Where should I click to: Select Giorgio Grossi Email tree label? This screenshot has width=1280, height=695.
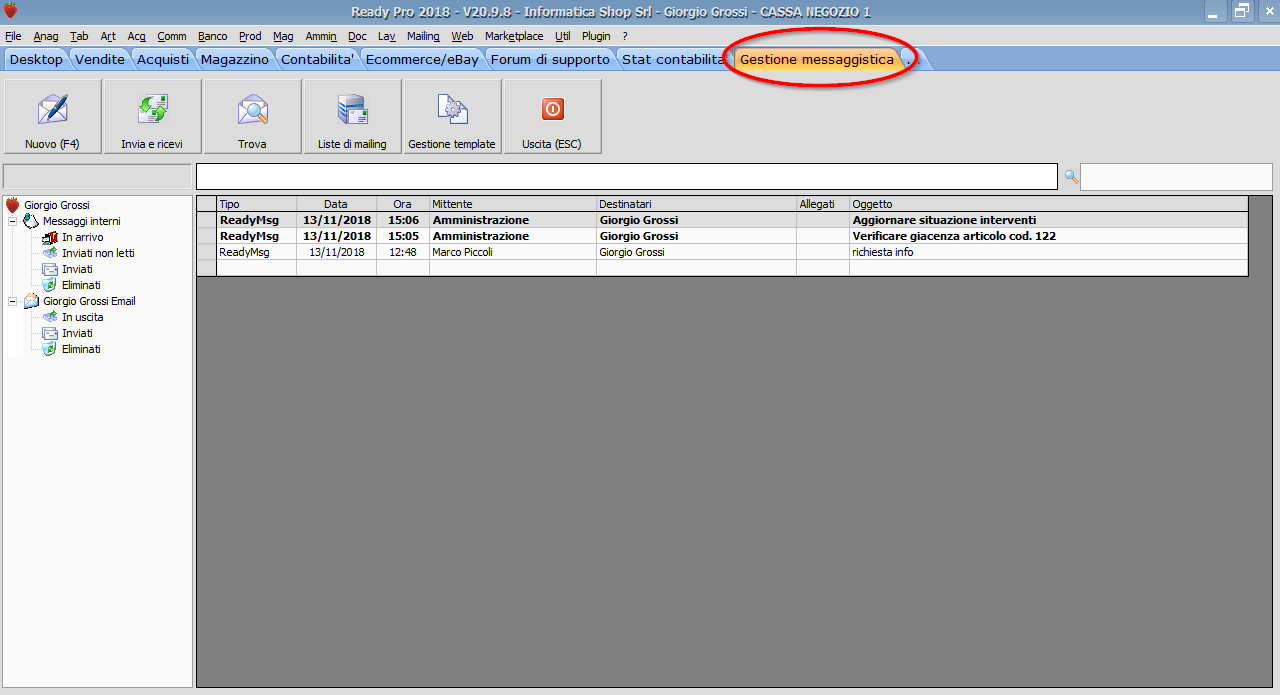click(x=89, y=301)
